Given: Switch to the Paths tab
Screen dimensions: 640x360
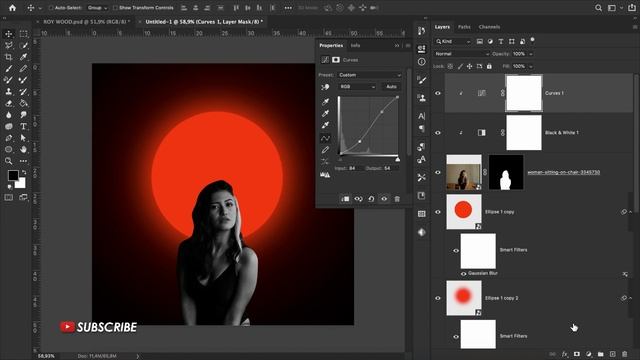Looking at the screenshot, I should pos(464,27).
